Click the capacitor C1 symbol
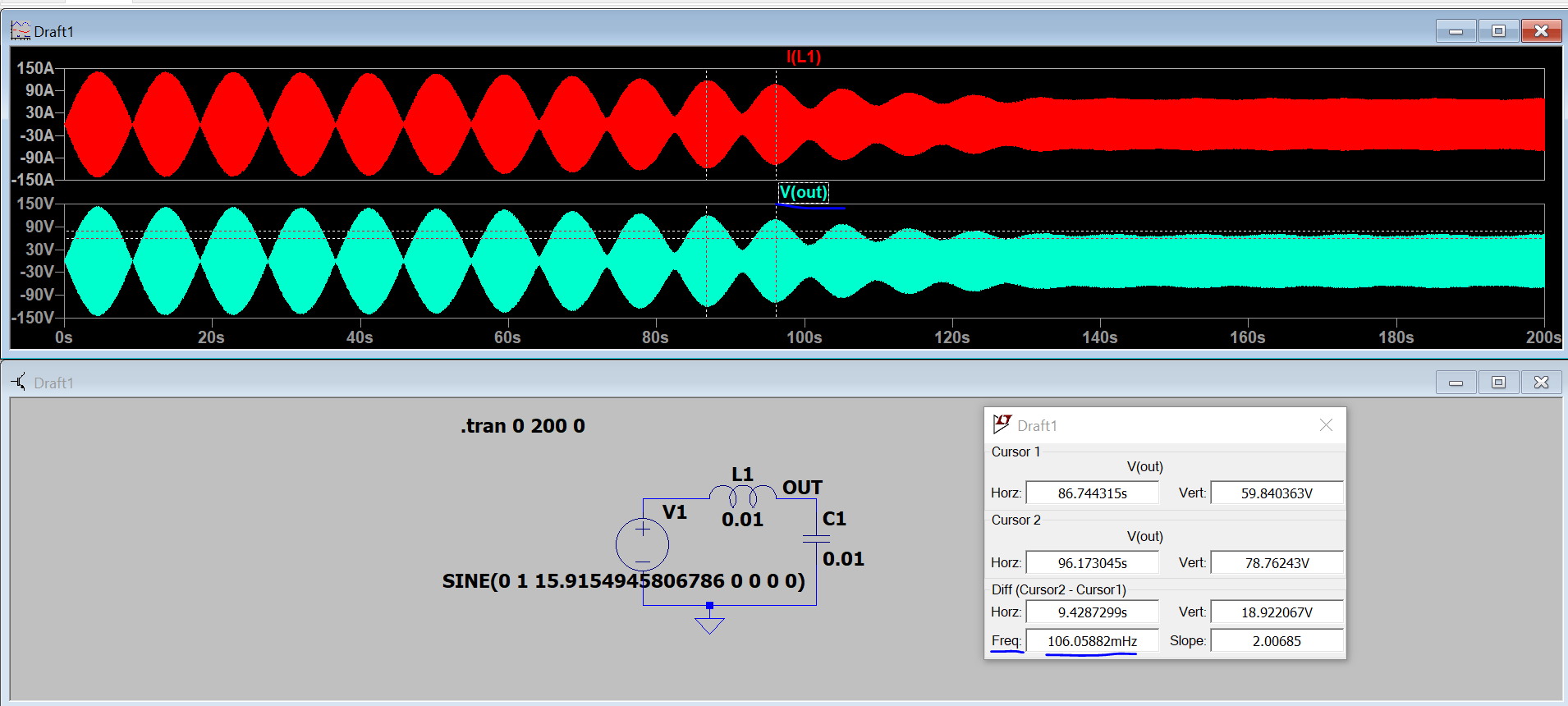Viewport: 1568px width, 706px height. [816, 539]
